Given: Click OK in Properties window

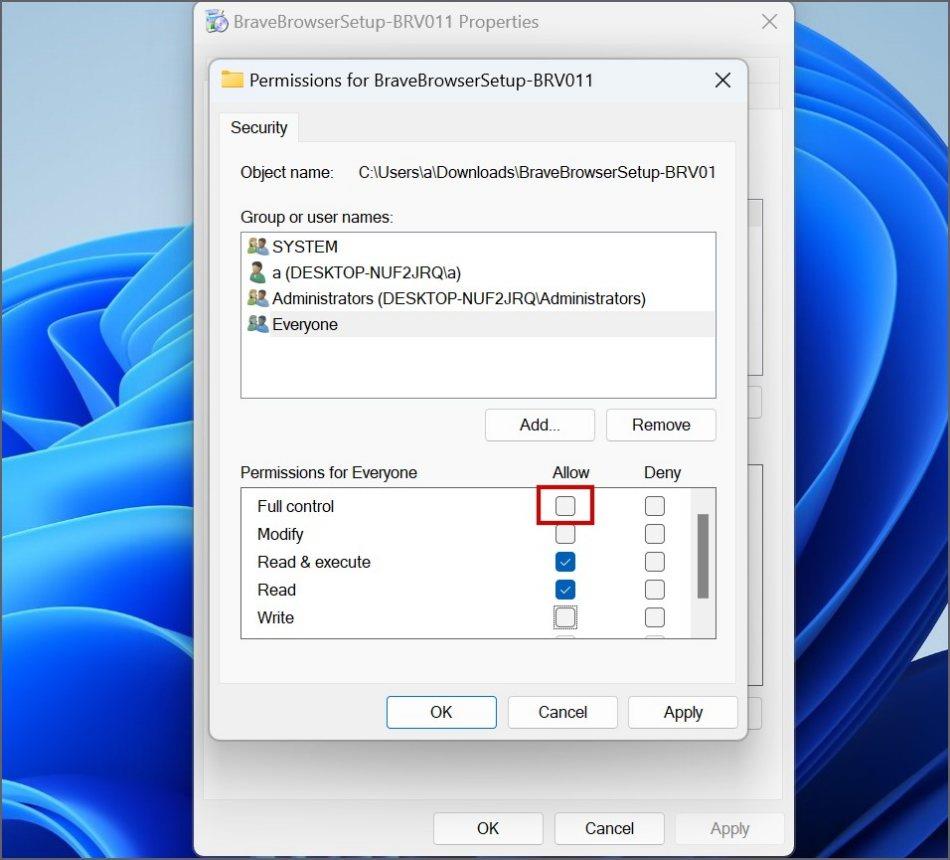Looking at the screenshot, I should 488,828.
